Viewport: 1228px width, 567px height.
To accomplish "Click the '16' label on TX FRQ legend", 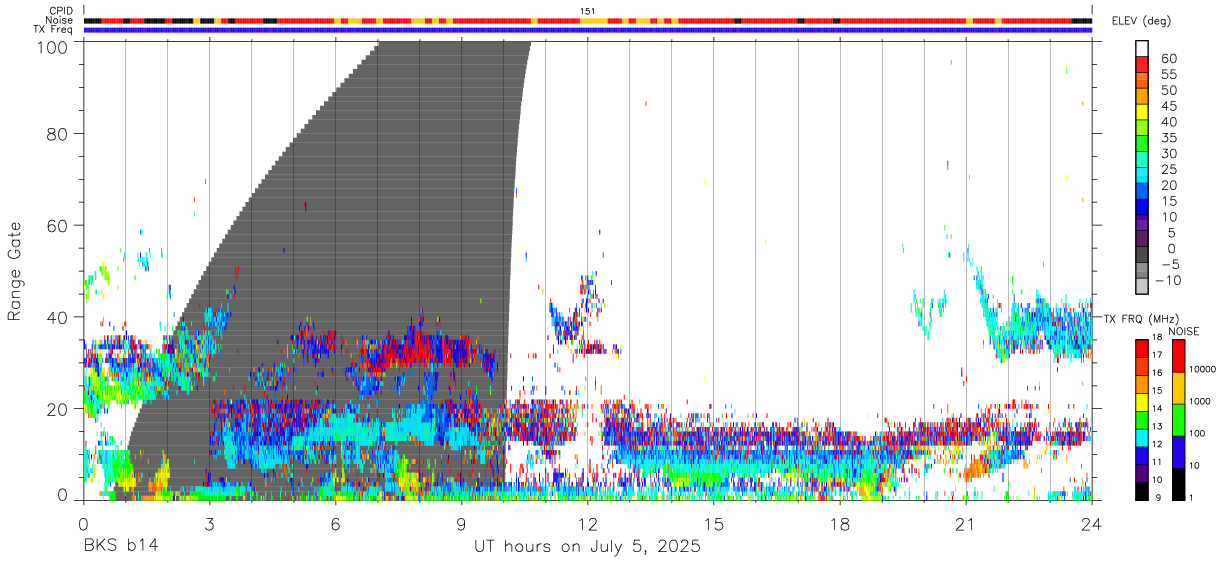I will pos(1157,373).
